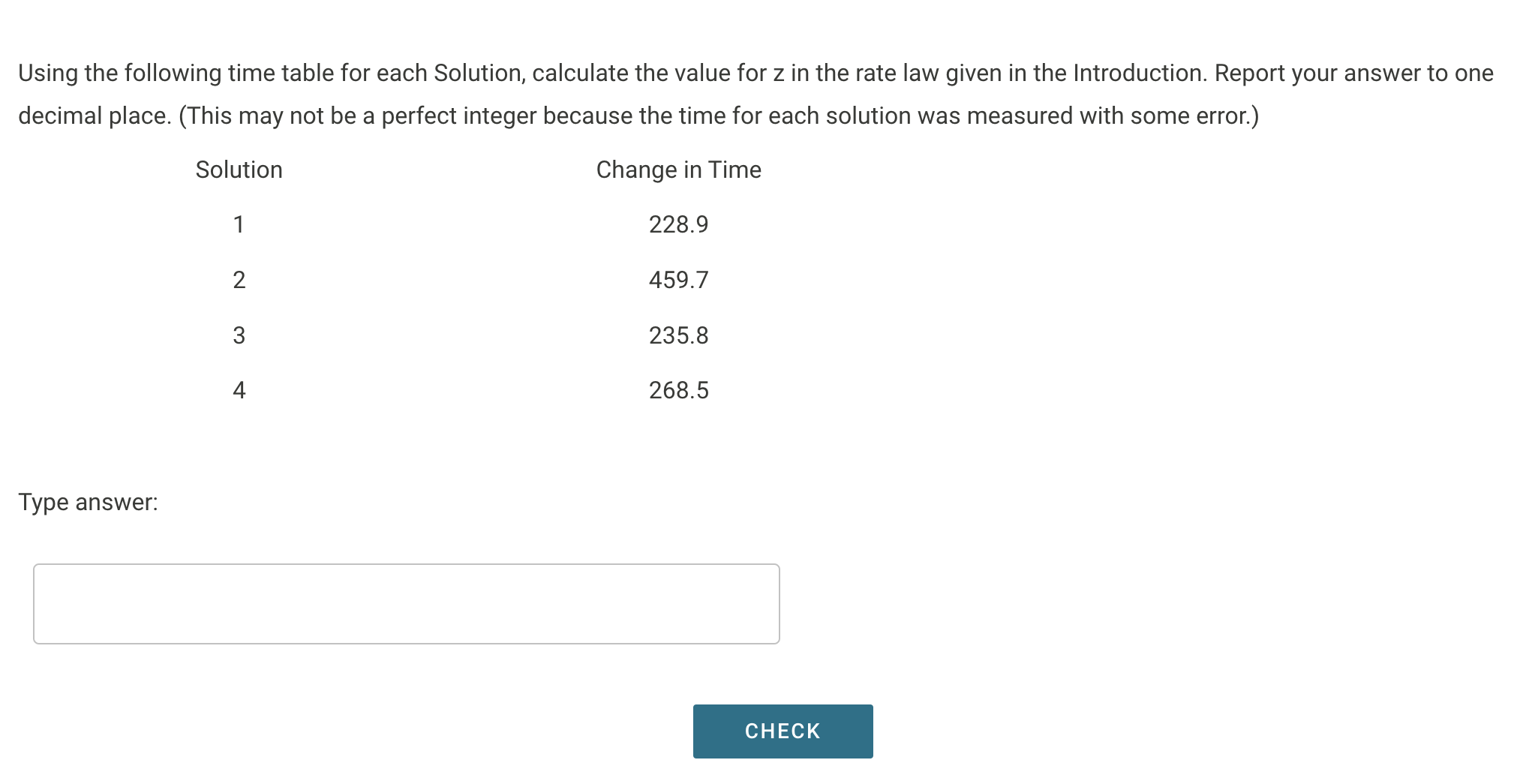The width and height of the screenshot is (1526, 784).
Task: Click the word Using at question start
Action: pos(48,74)
